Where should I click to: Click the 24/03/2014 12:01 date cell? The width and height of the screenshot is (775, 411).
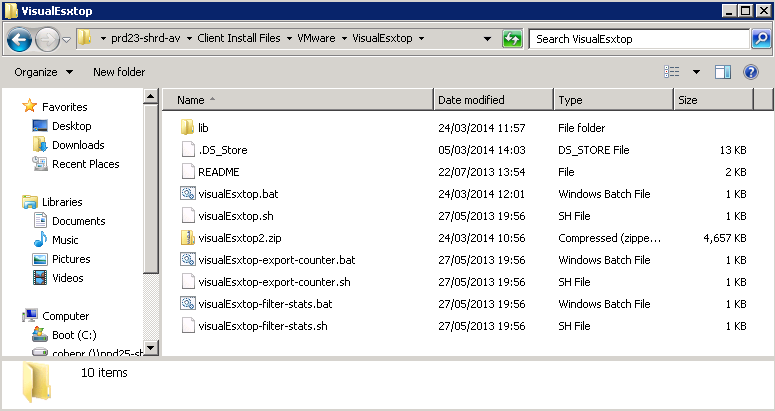point(481,194)
